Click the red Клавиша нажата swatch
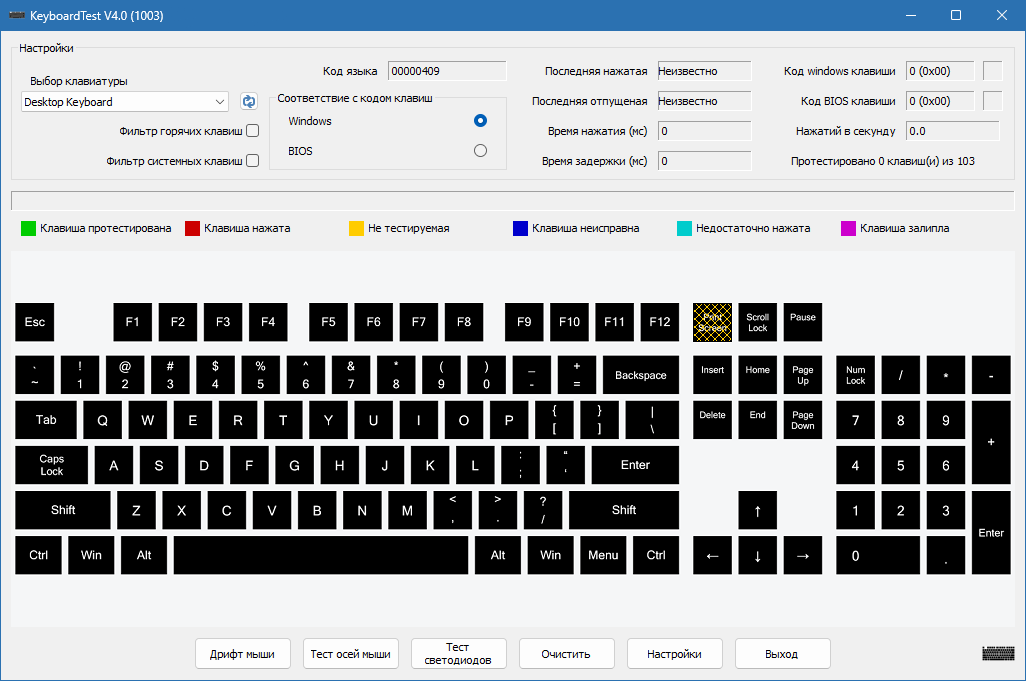This screenshot has height=681, width=1026. click(192, 228)
